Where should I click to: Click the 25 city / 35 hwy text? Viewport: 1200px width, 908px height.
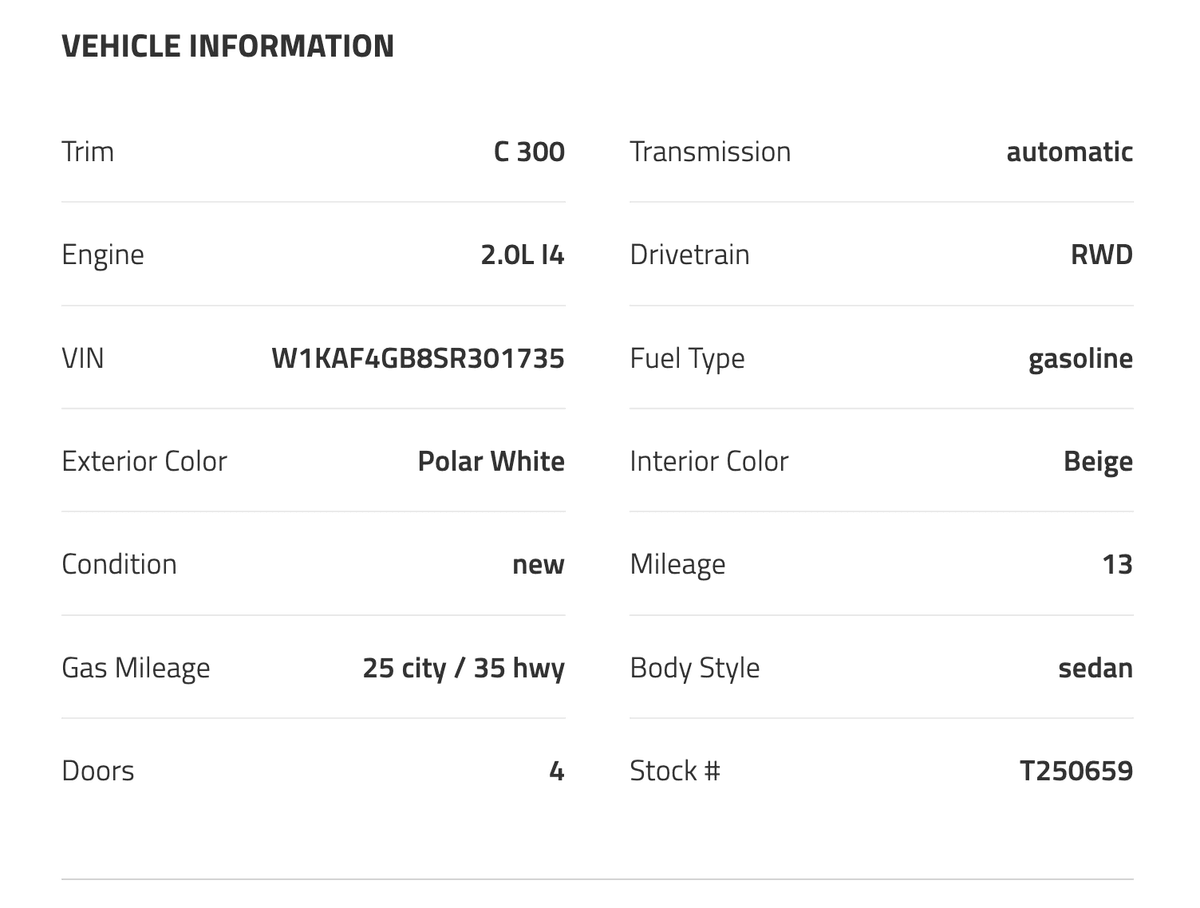(463, 668)
